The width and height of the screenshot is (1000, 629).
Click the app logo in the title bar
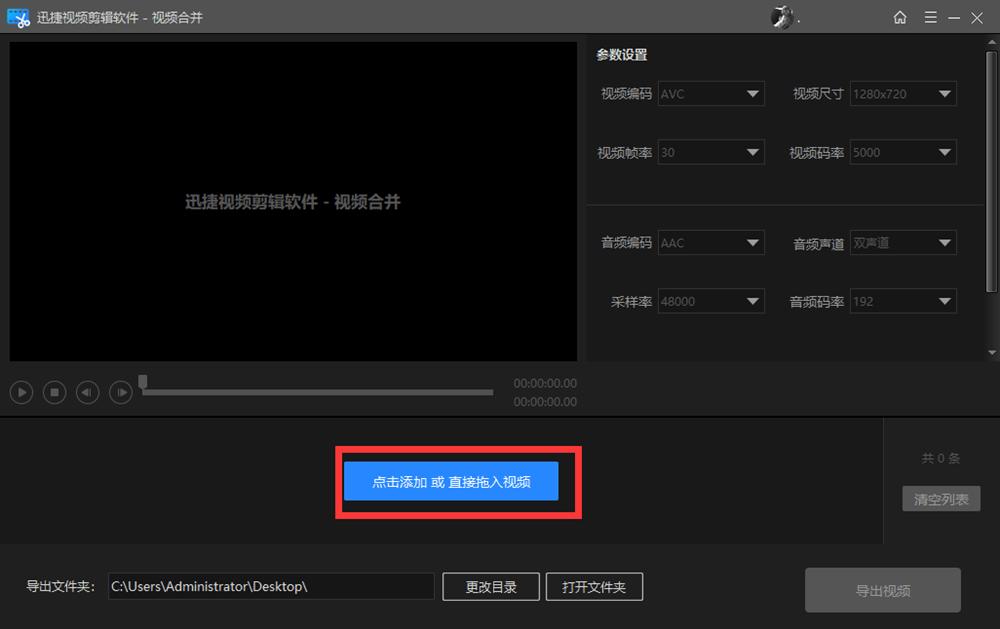[x=16, y=17]
